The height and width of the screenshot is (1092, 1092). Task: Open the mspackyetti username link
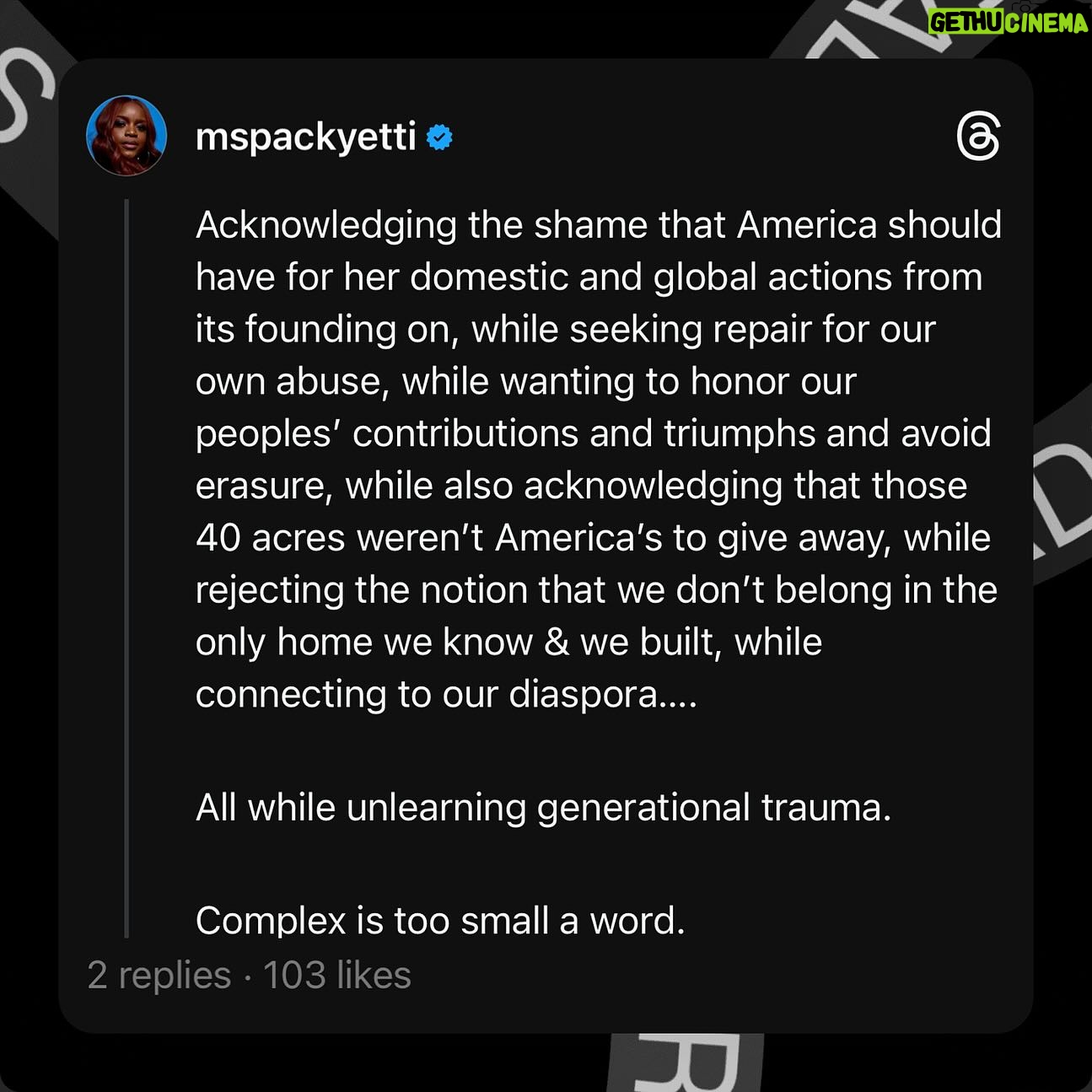coord(305,137)
